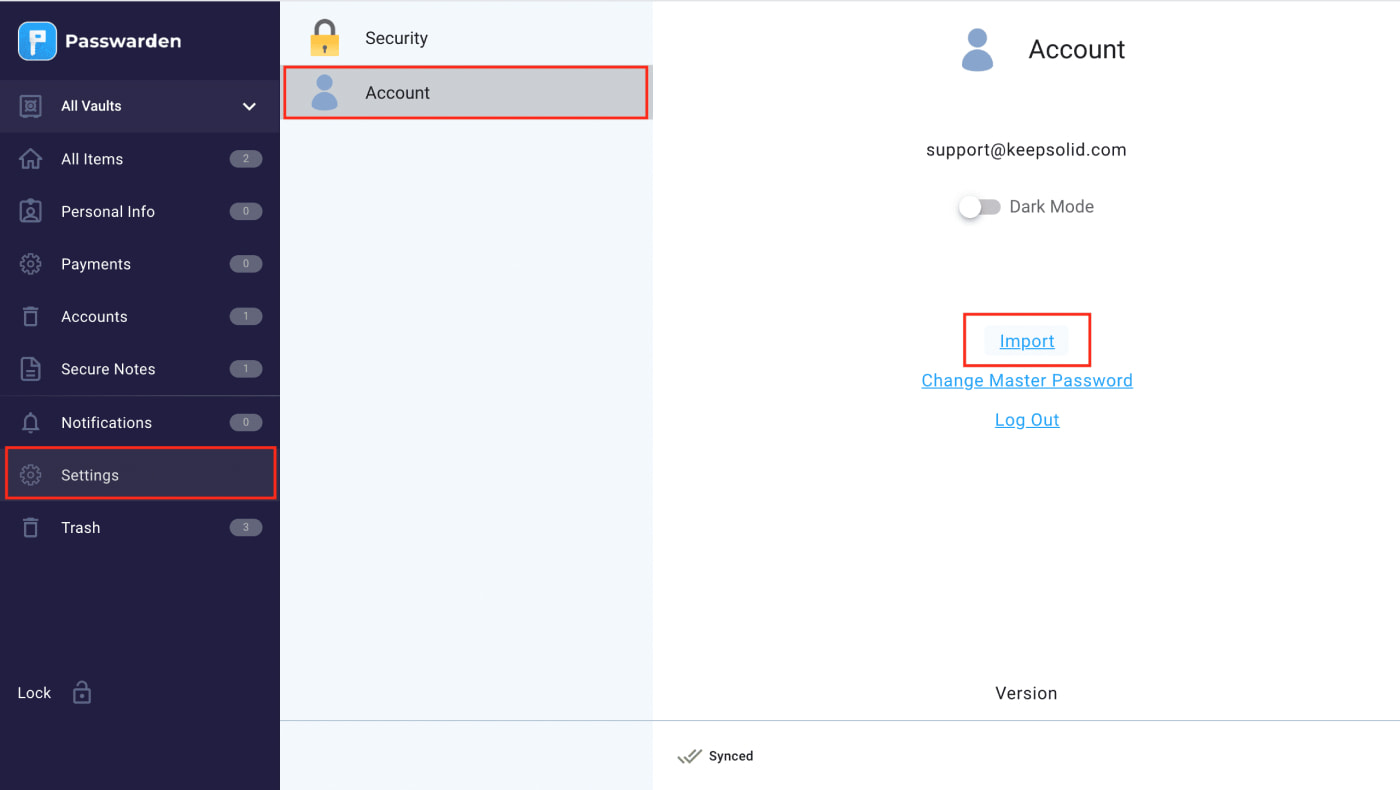
Task: Open Personal Info section icon
Action: coord(30,211)
